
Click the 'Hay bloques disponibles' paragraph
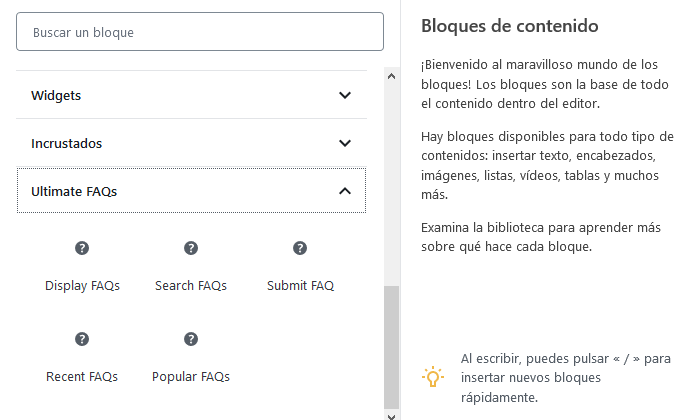click(547, 166)
